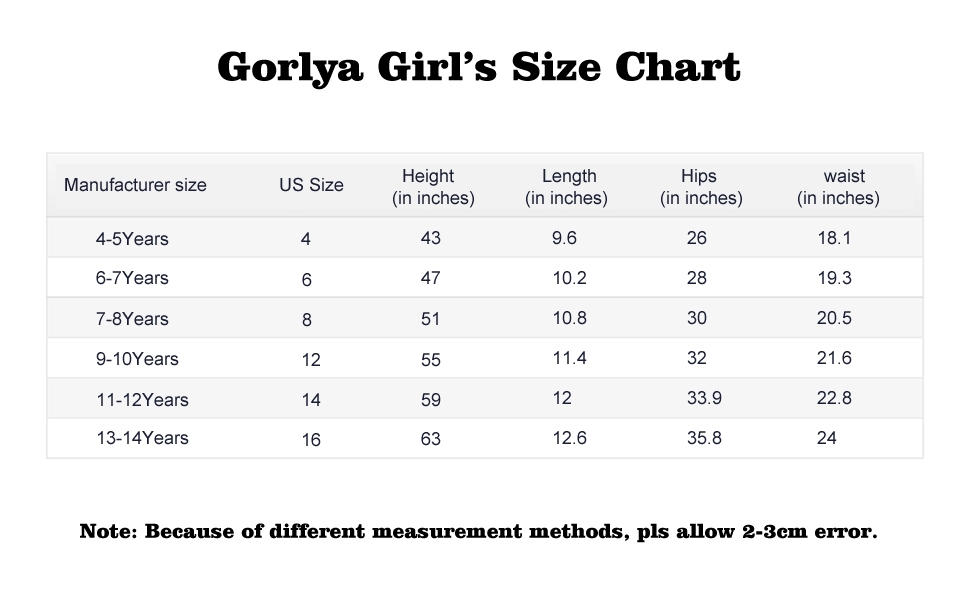Click the 6-7Years row label
The image size is (970, 600).
click(132, 278)
